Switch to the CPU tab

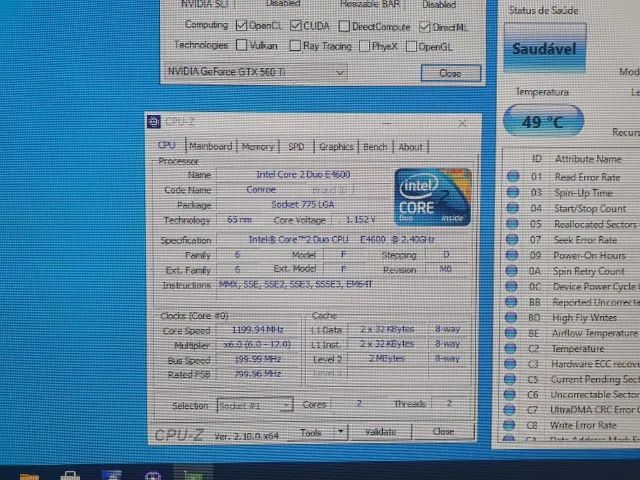(x=167, y=145)
